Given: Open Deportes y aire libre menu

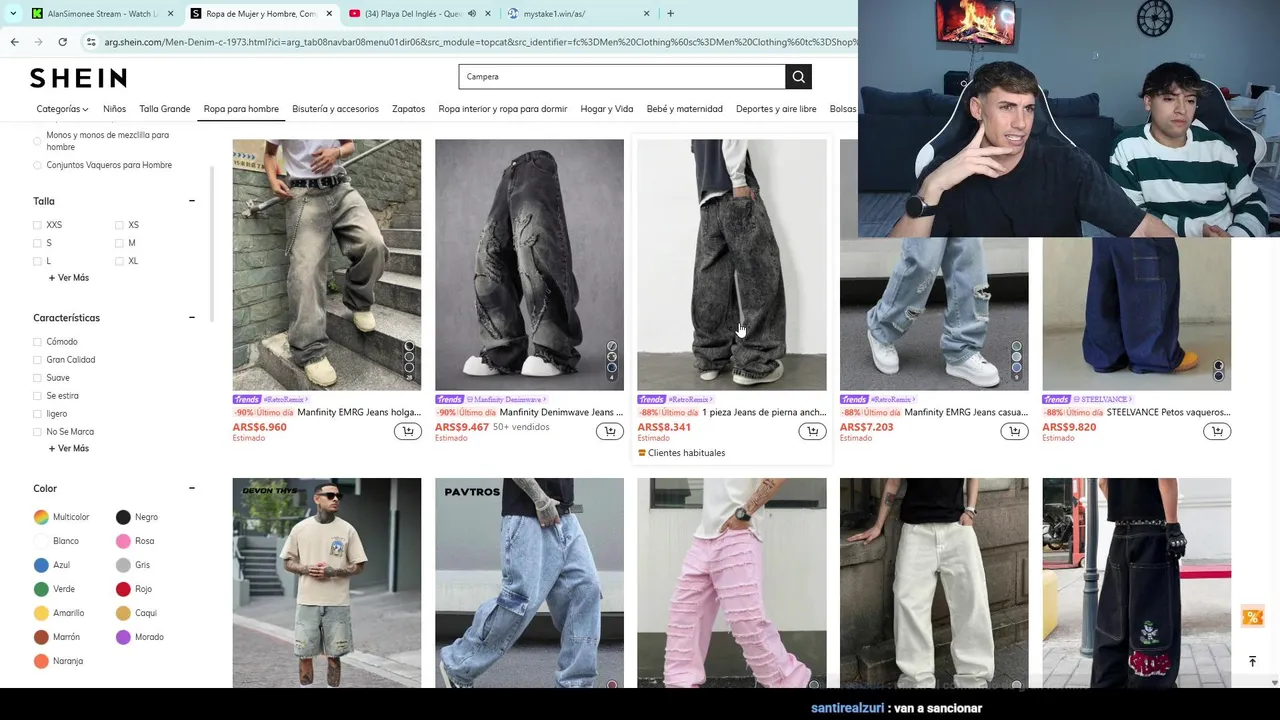Looking at the screenshot, I should (776, 109).
